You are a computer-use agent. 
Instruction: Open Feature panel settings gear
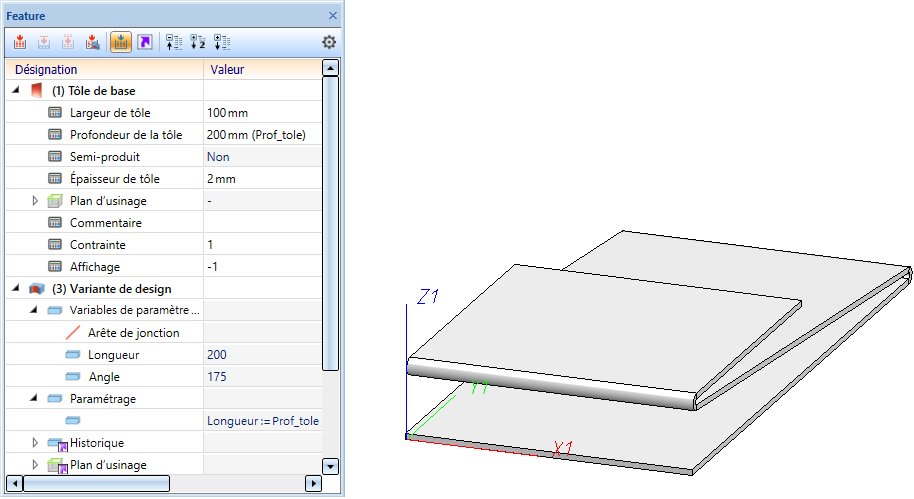click(329, 42)
